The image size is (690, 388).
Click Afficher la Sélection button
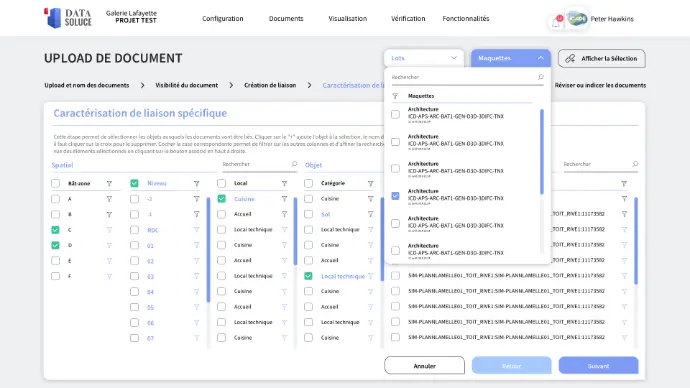(x=602, y=59)
